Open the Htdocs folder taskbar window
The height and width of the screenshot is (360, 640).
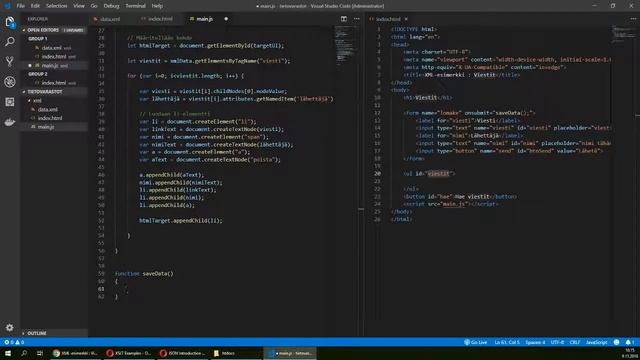pos(236,353)
